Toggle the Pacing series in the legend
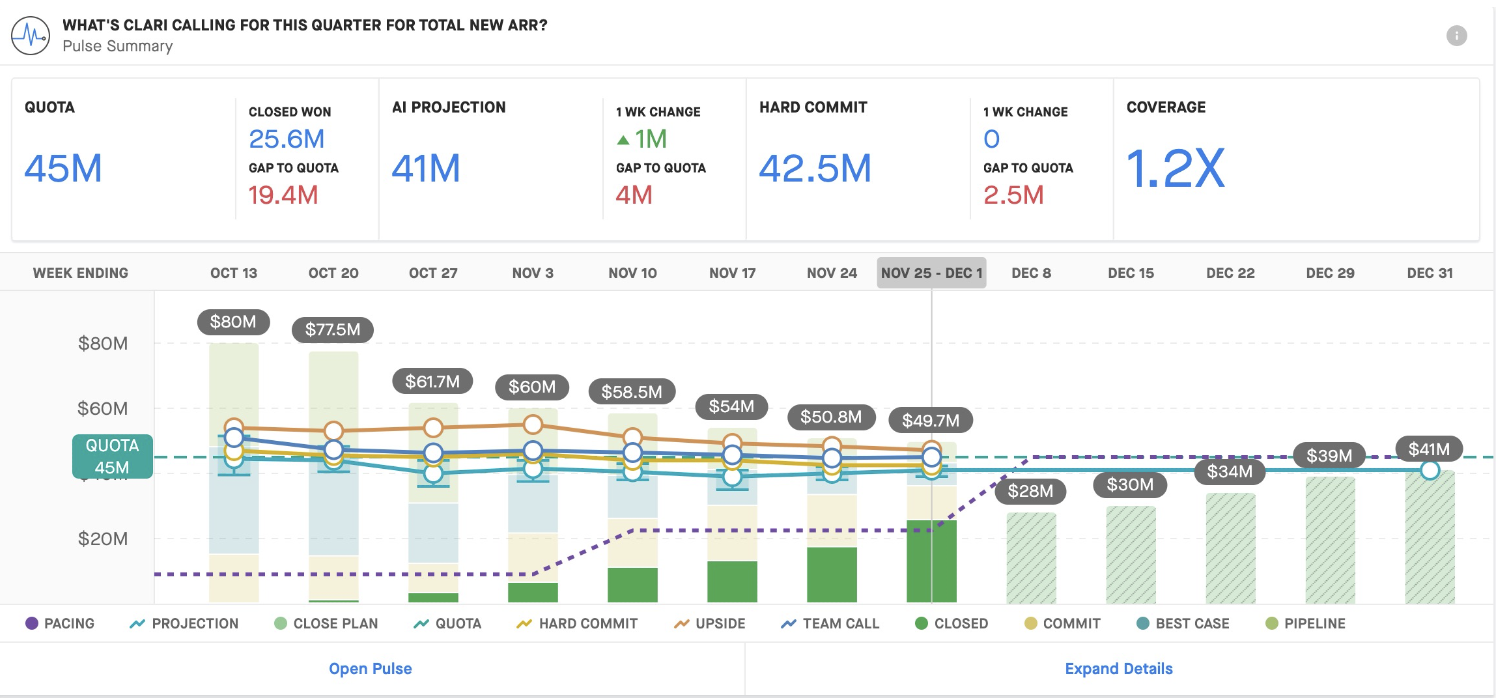 pyautogui.click(x=59, y=623)
